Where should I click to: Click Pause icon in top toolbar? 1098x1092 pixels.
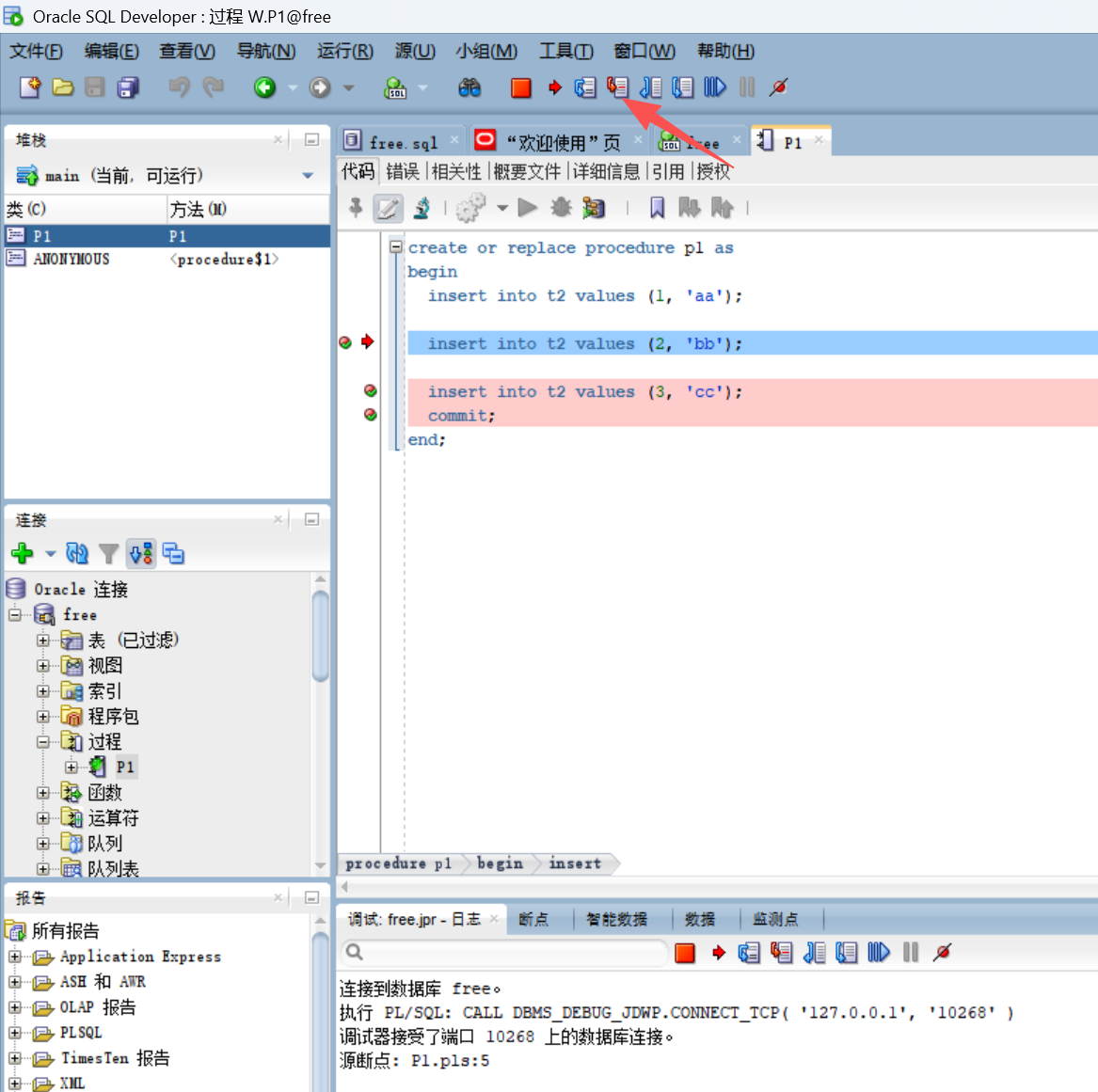(747, 87)
